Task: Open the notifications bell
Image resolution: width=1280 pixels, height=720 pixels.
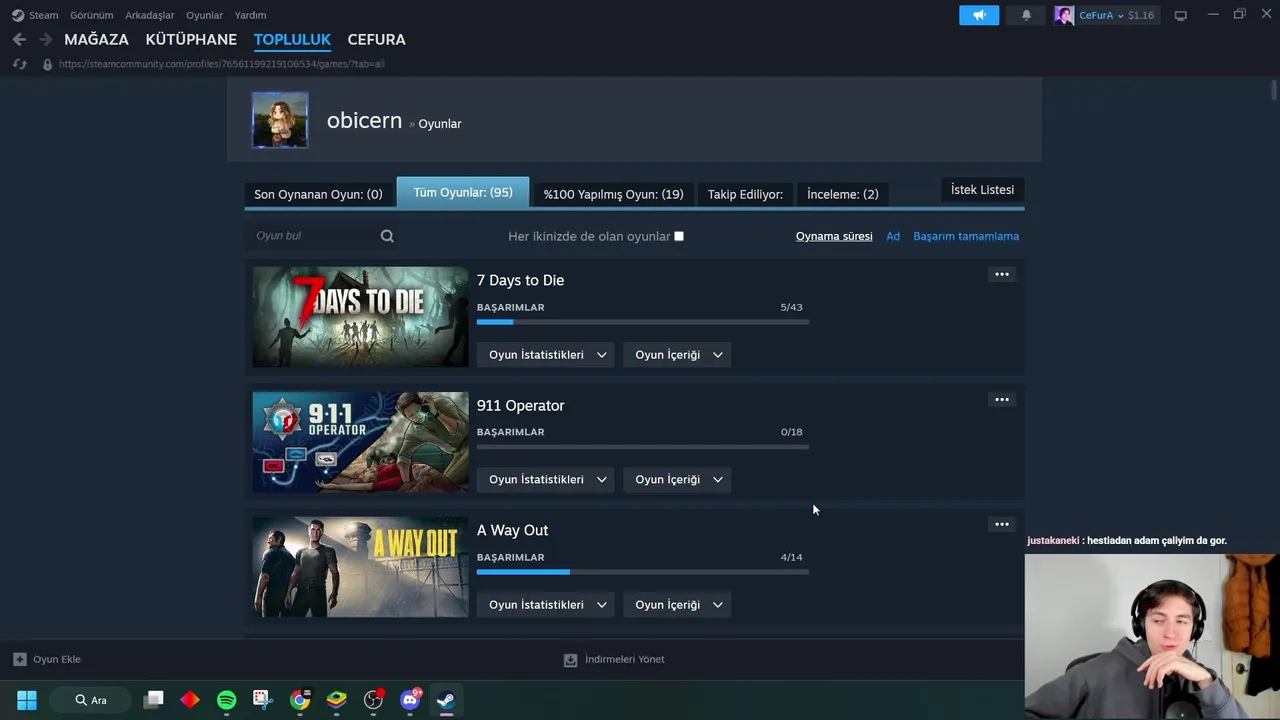Action: [1026, 15]
